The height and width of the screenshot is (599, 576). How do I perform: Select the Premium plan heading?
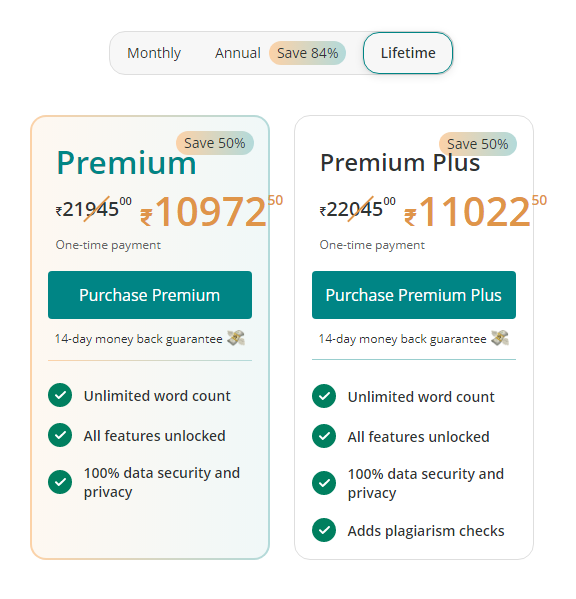126,164
